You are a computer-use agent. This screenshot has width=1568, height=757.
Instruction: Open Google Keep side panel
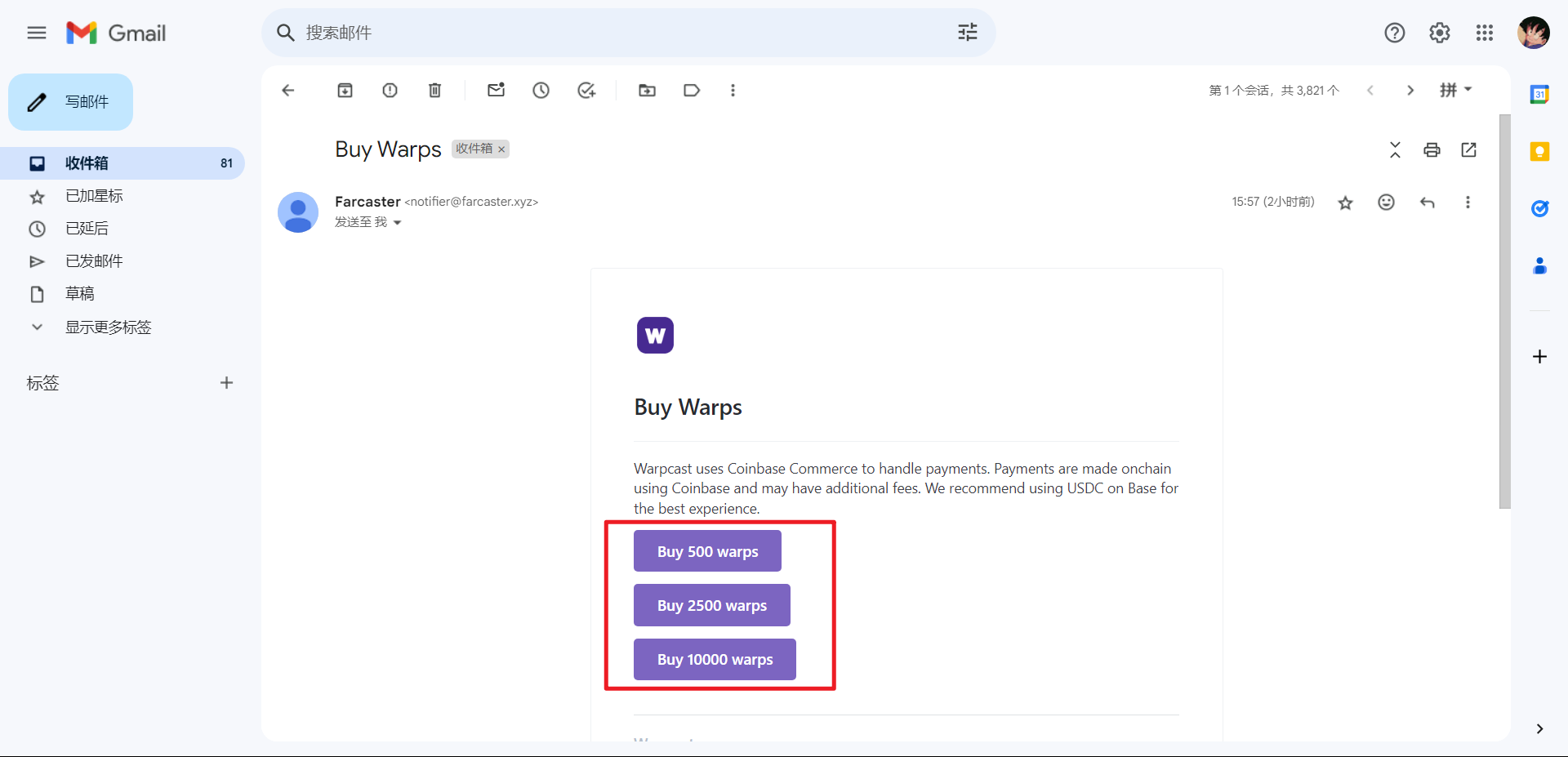click(1539, 151)
